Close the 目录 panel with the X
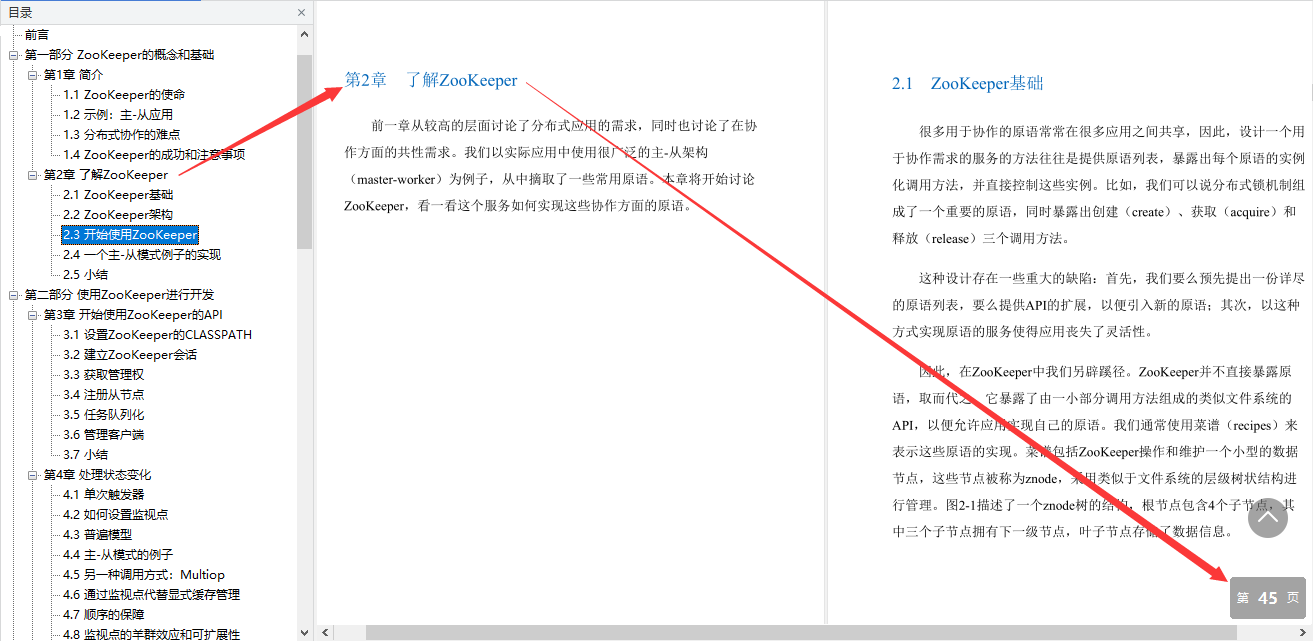1313x641 pixels. tap(302, 13)
